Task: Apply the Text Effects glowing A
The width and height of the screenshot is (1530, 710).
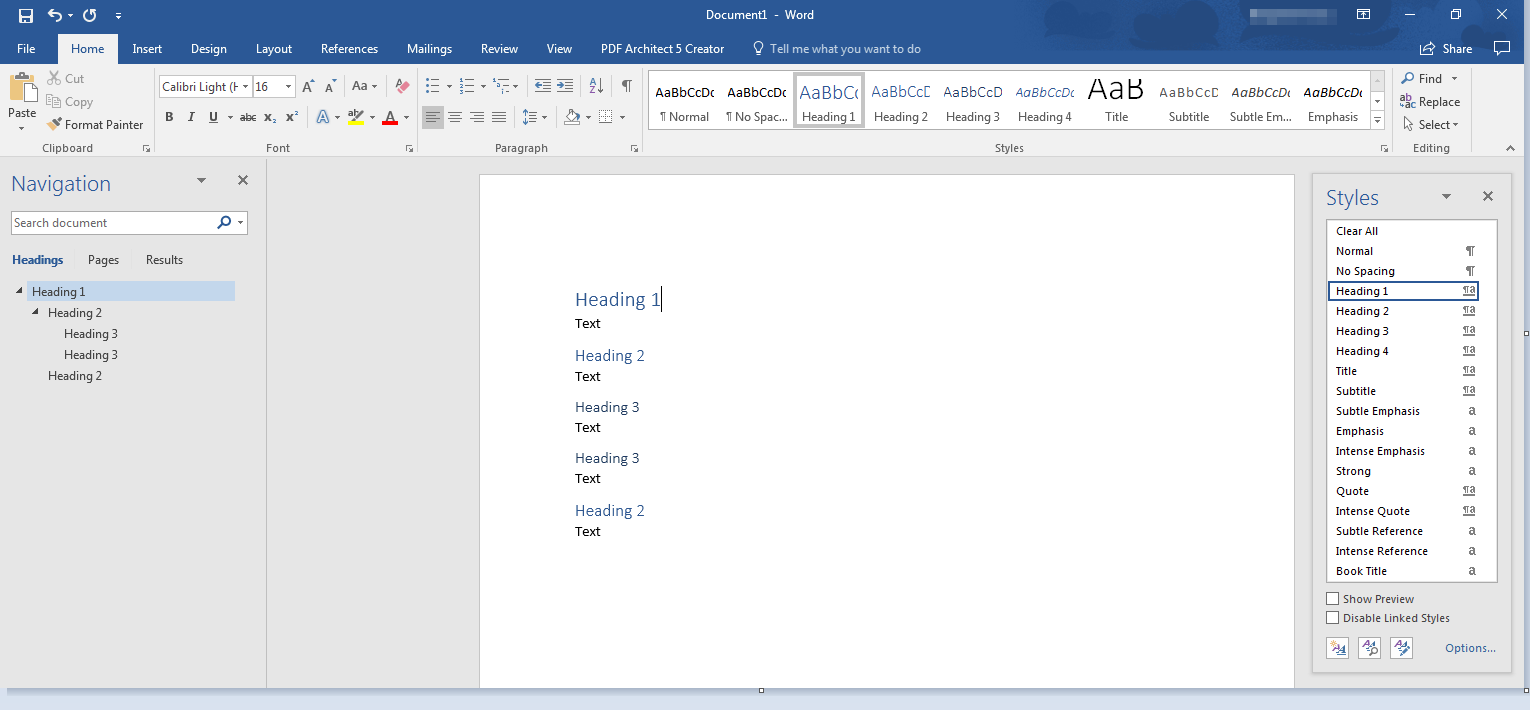Action: (x=323, y=117)
